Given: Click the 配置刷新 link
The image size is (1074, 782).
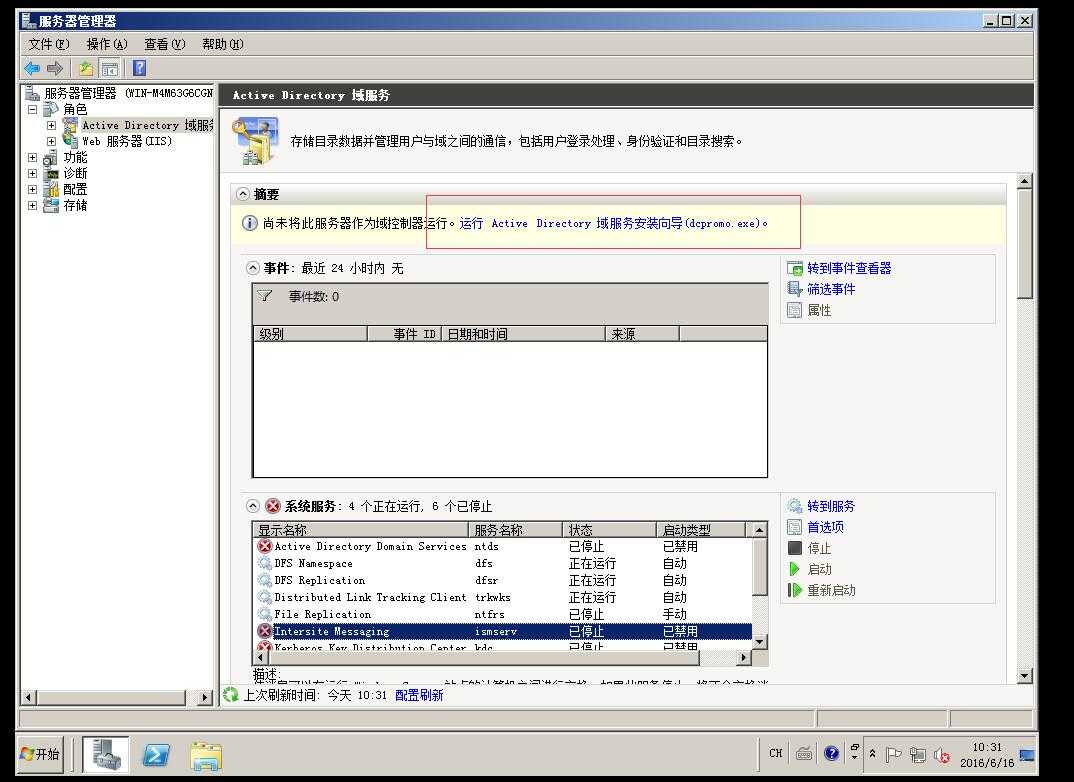Looking at the screenshot, I should coord(419,695).
